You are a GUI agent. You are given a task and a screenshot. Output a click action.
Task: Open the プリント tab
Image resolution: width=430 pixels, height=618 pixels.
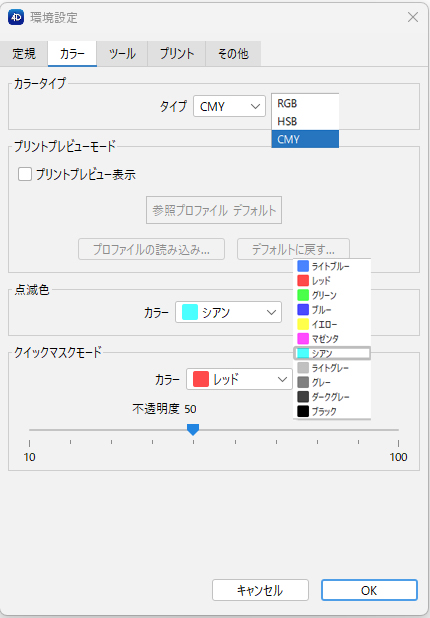[x=177, y=54]
